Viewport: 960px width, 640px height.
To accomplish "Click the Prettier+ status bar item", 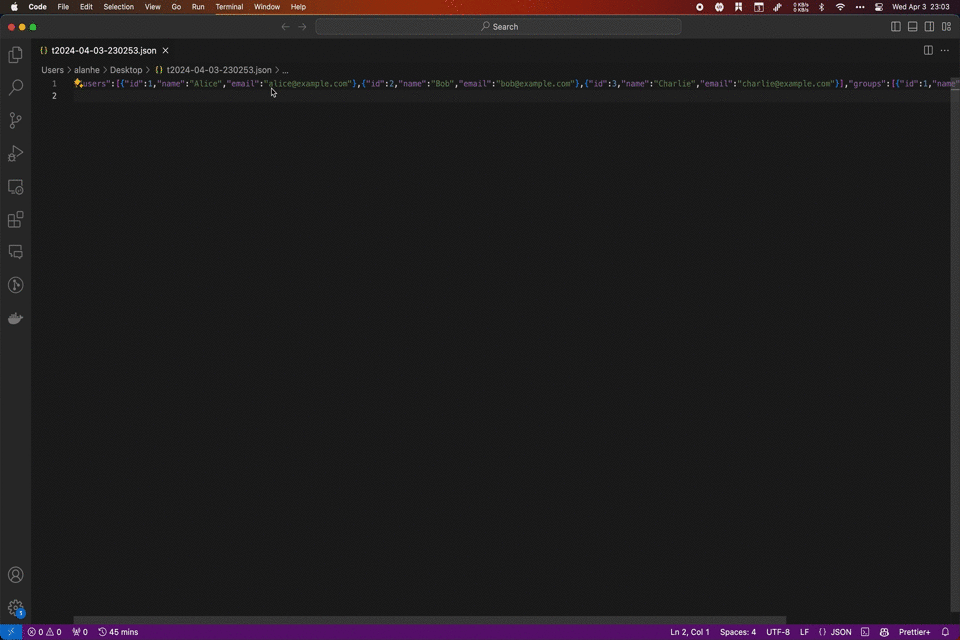I will coord(913,631).
